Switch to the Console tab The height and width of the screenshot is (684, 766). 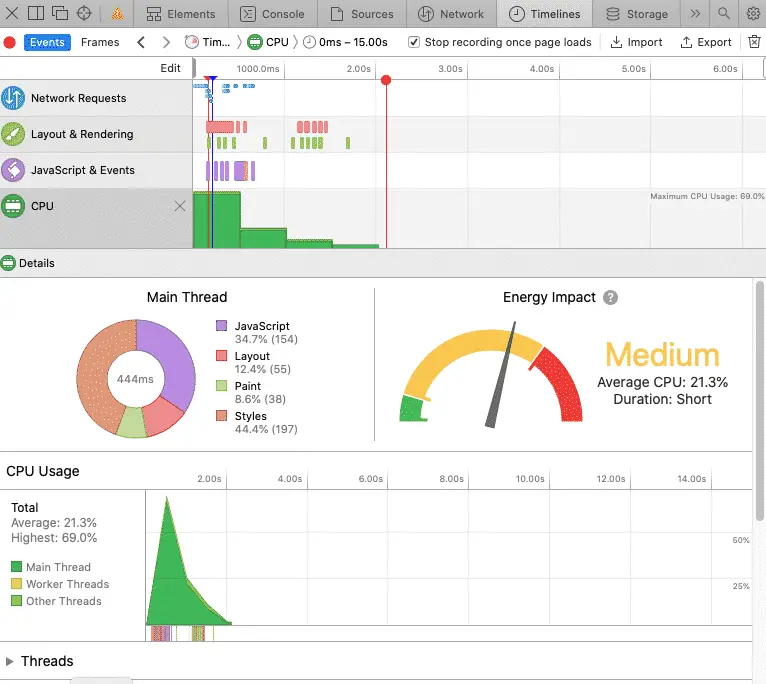point(273,14)
